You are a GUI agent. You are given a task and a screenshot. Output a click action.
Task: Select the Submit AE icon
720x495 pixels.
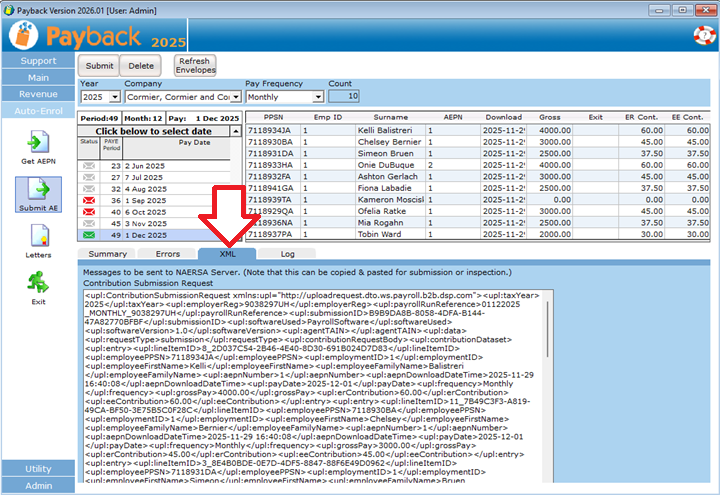pos(39,191)
